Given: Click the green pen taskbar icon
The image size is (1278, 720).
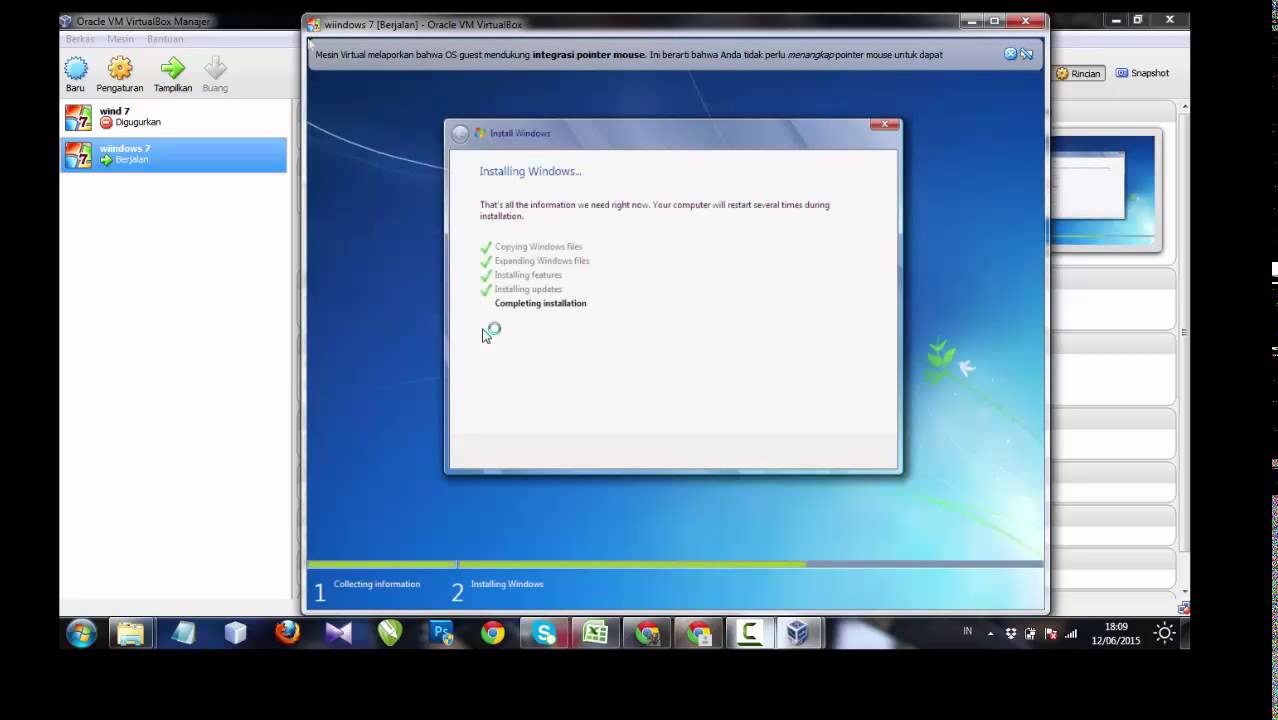Looking at the screenshot, I should (390, 633).
